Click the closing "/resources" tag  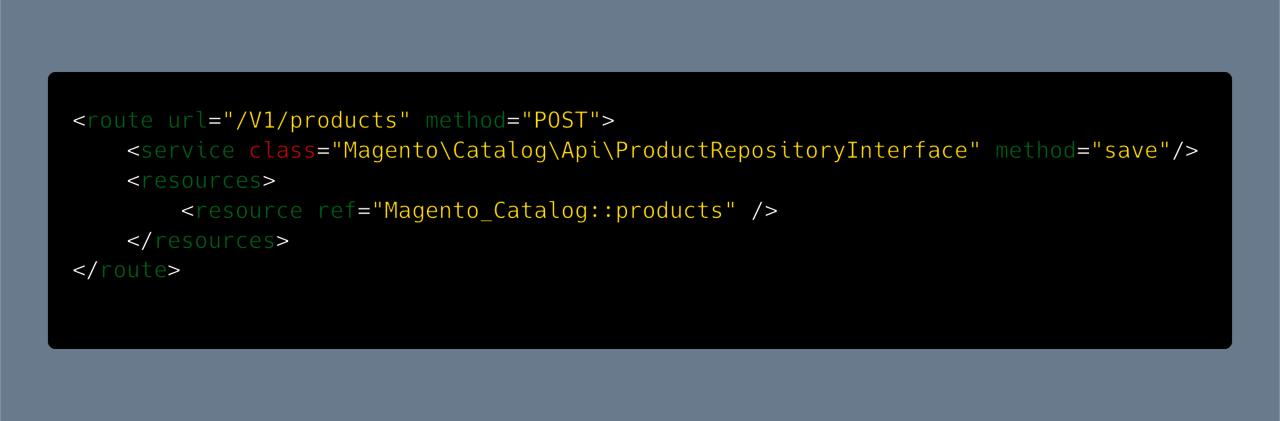(208, 241)
